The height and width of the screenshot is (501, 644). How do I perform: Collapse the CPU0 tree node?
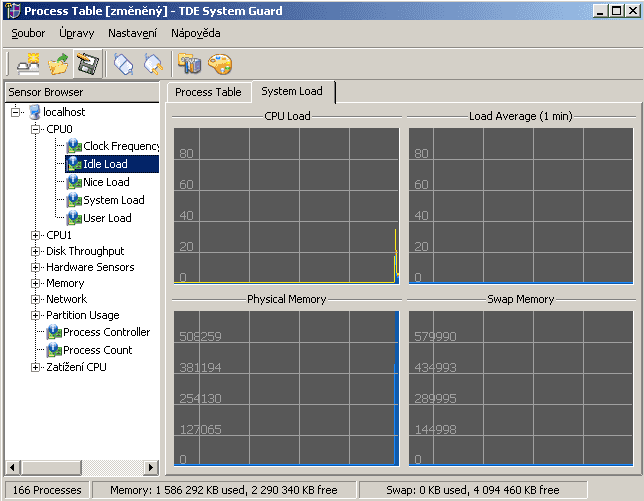pyautogui.click(x=37, y=129)
